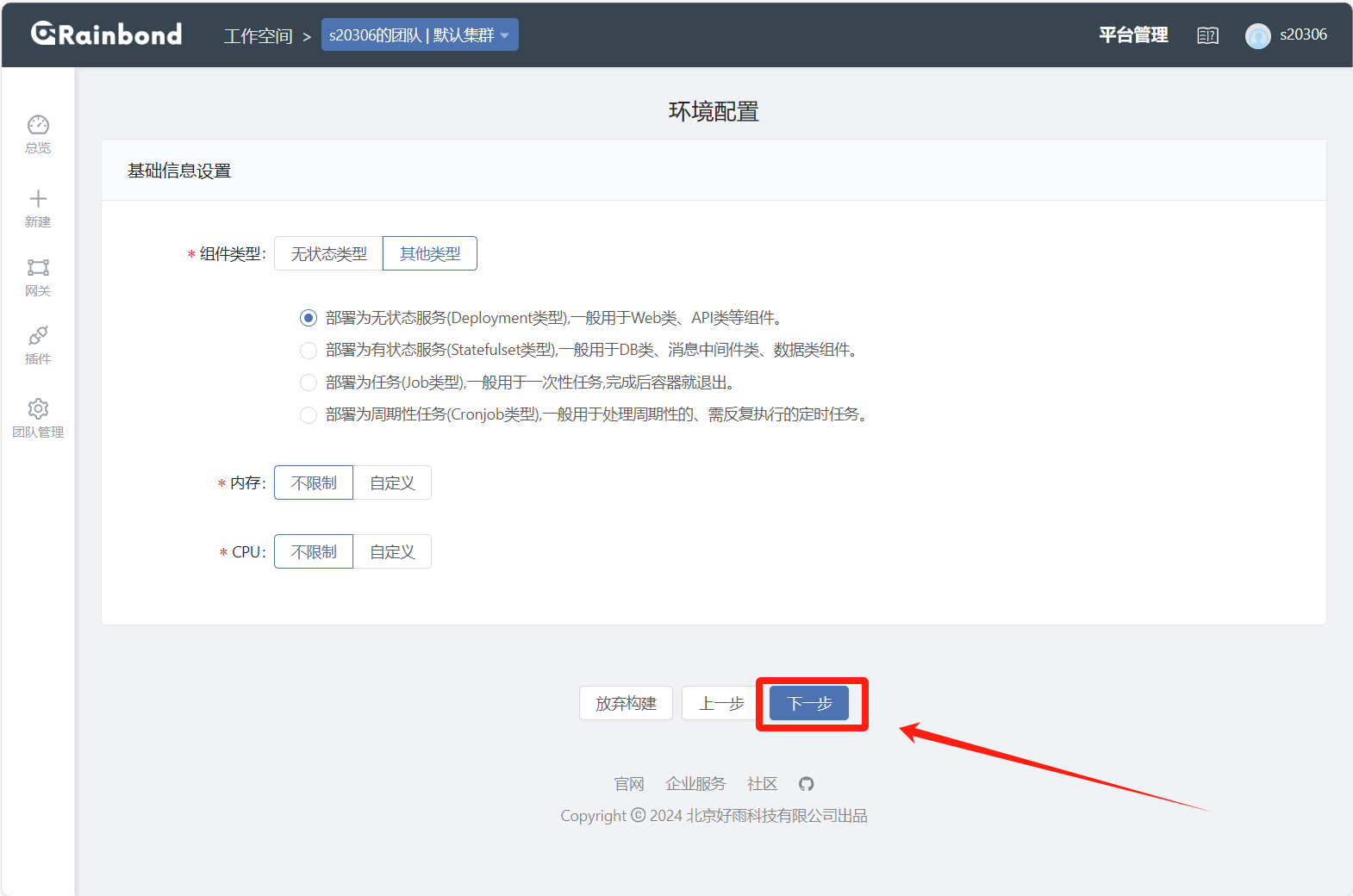Select the Statefulset stateful service radio option
The height and width of the screenshot is (896, 1353).
click(x=309, y=351)
